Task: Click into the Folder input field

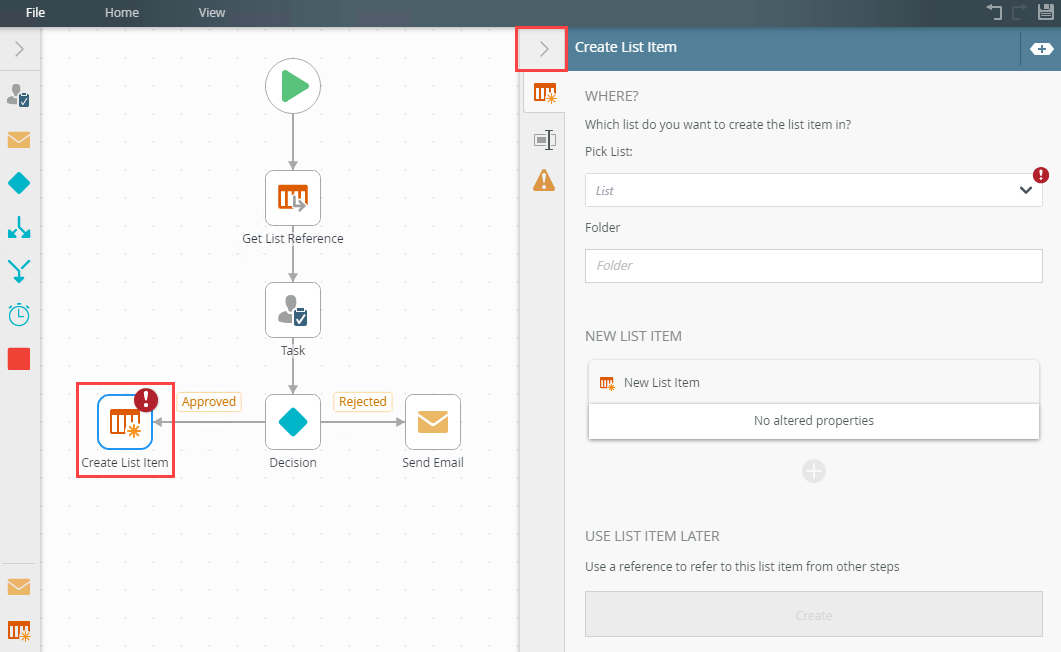Action: pyautogui.click(x=813, y=266)
